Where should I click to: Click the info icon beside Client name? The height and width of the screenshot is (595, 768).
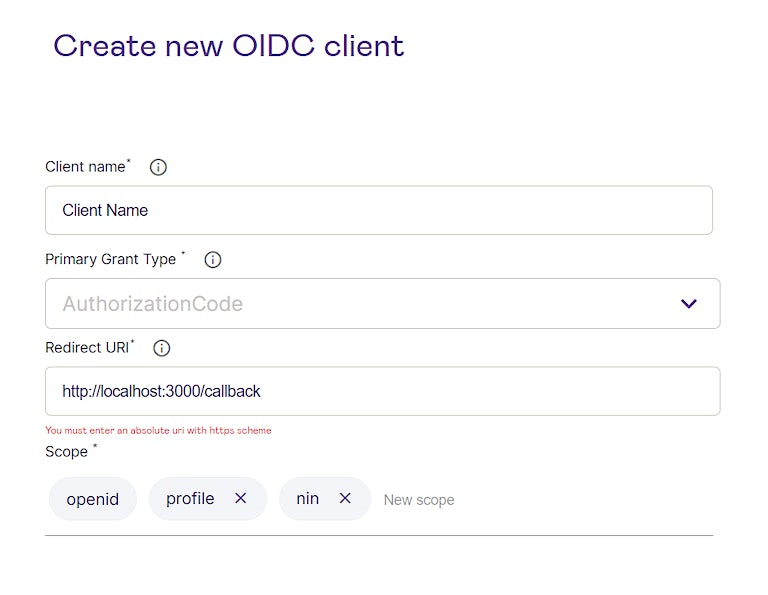coord(158,167)
